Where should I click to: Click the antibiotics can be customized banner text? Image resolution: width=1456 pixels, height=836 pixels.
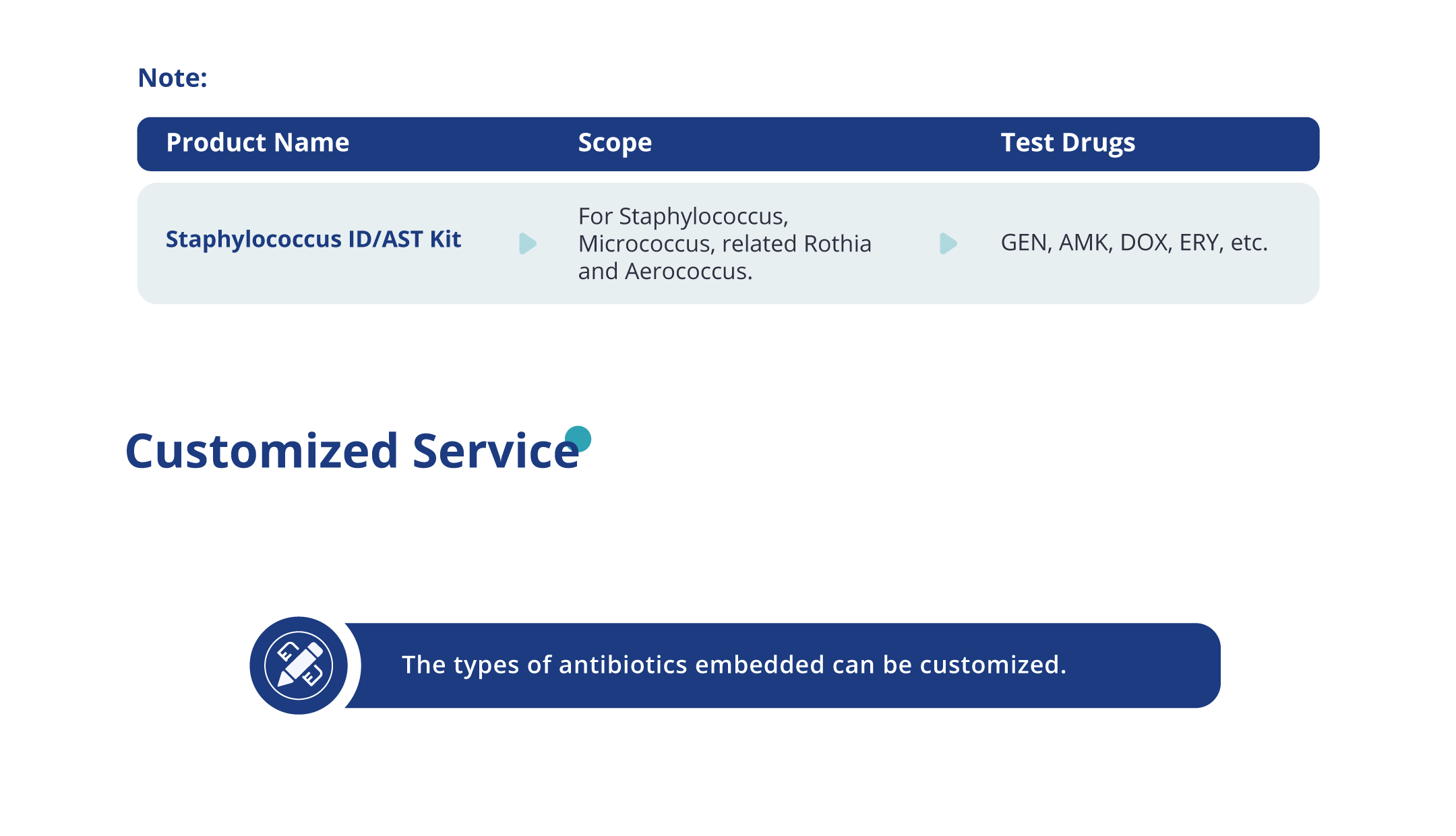click(734, 665)
